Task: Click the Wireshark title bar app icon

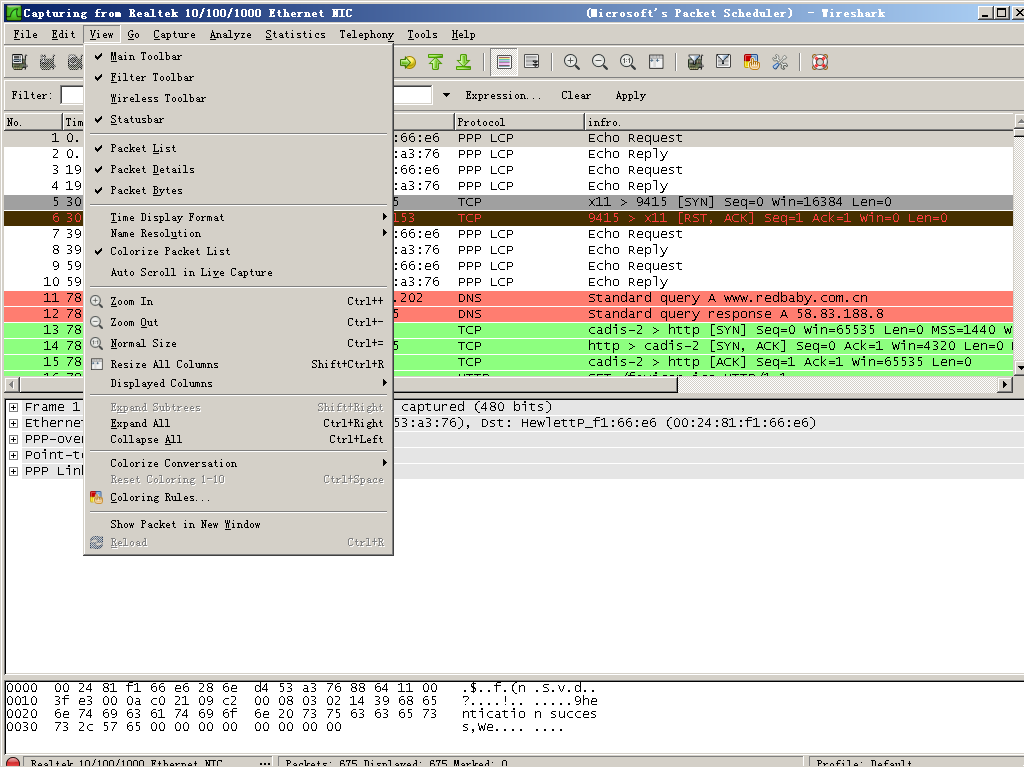Action: pos(12,12)
